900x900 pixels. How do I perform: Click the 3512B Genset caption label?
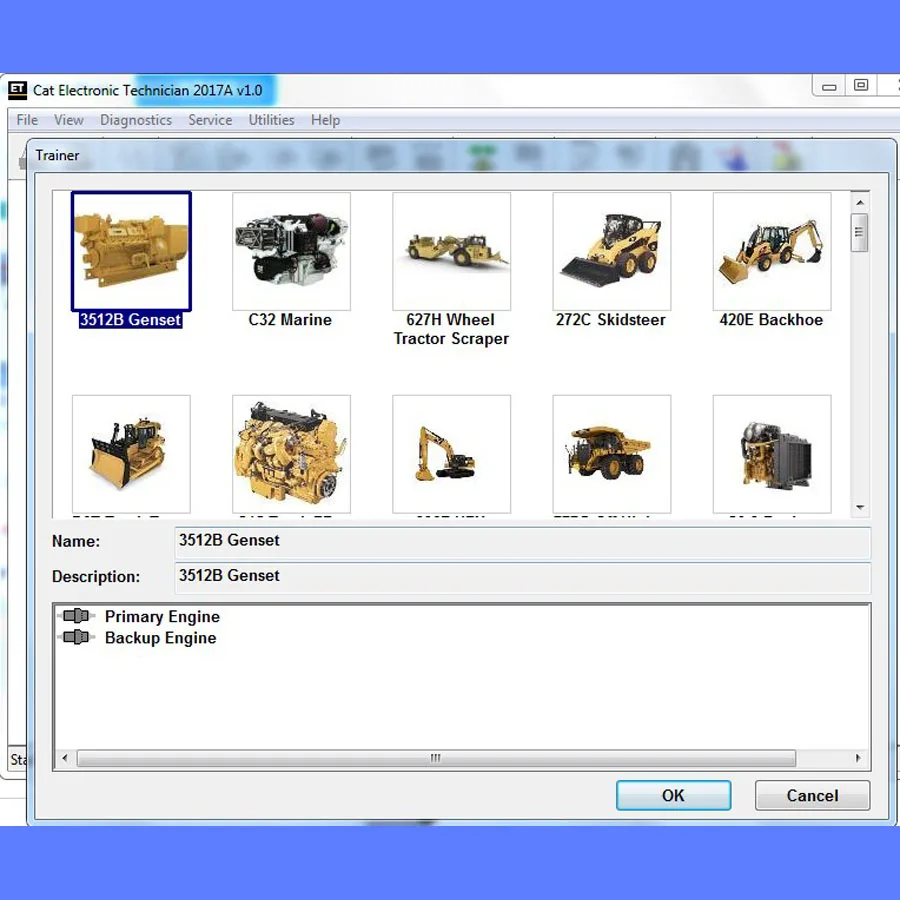point(130,320)
